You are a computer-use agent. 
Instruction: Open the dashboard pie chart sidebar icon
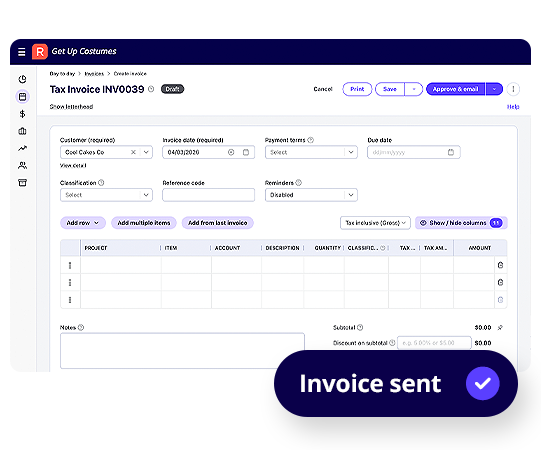pyautogui.click(x=22, y=79)
